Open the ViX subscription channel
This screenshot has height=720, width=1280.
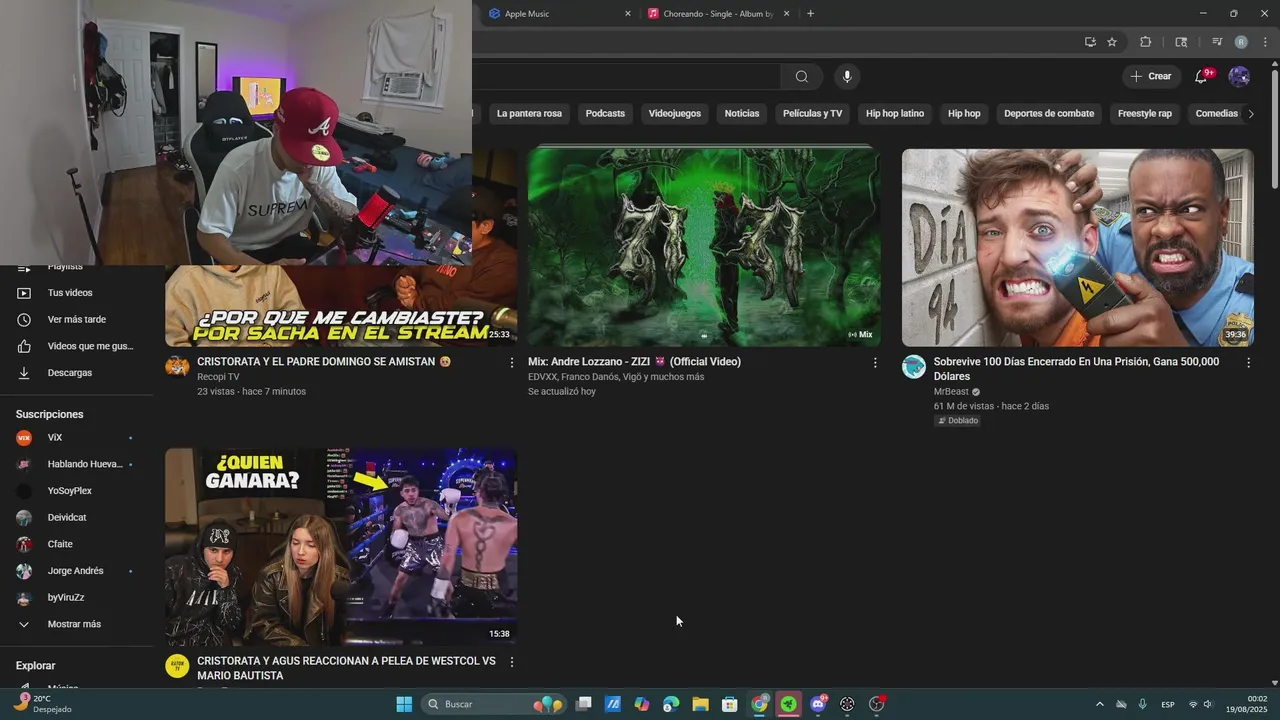click(x=77, y=438)
